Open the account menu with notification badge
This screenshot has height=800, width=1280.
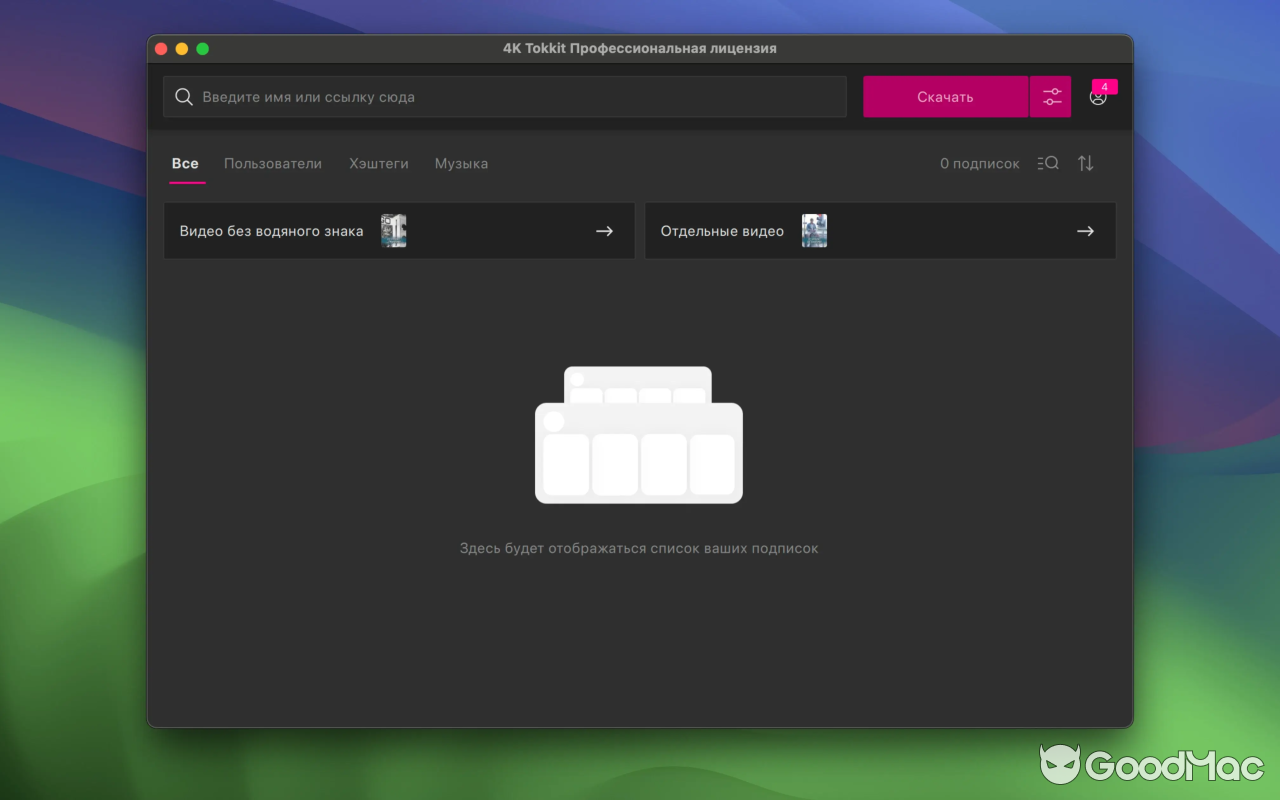click(1098, 97)
